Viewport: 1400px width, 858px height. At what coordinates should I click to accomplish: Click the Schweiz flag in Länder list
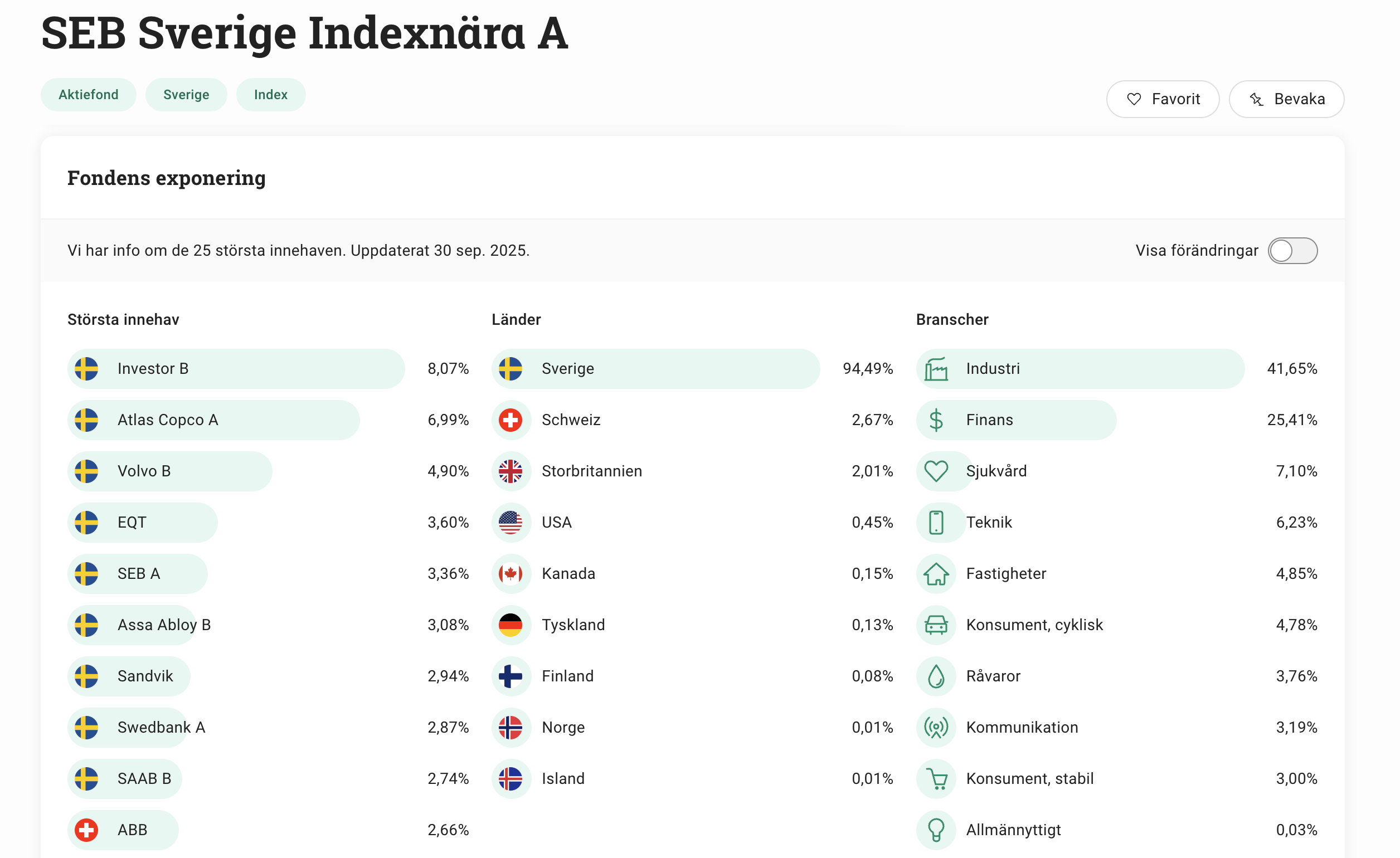[x=510, y=420]
